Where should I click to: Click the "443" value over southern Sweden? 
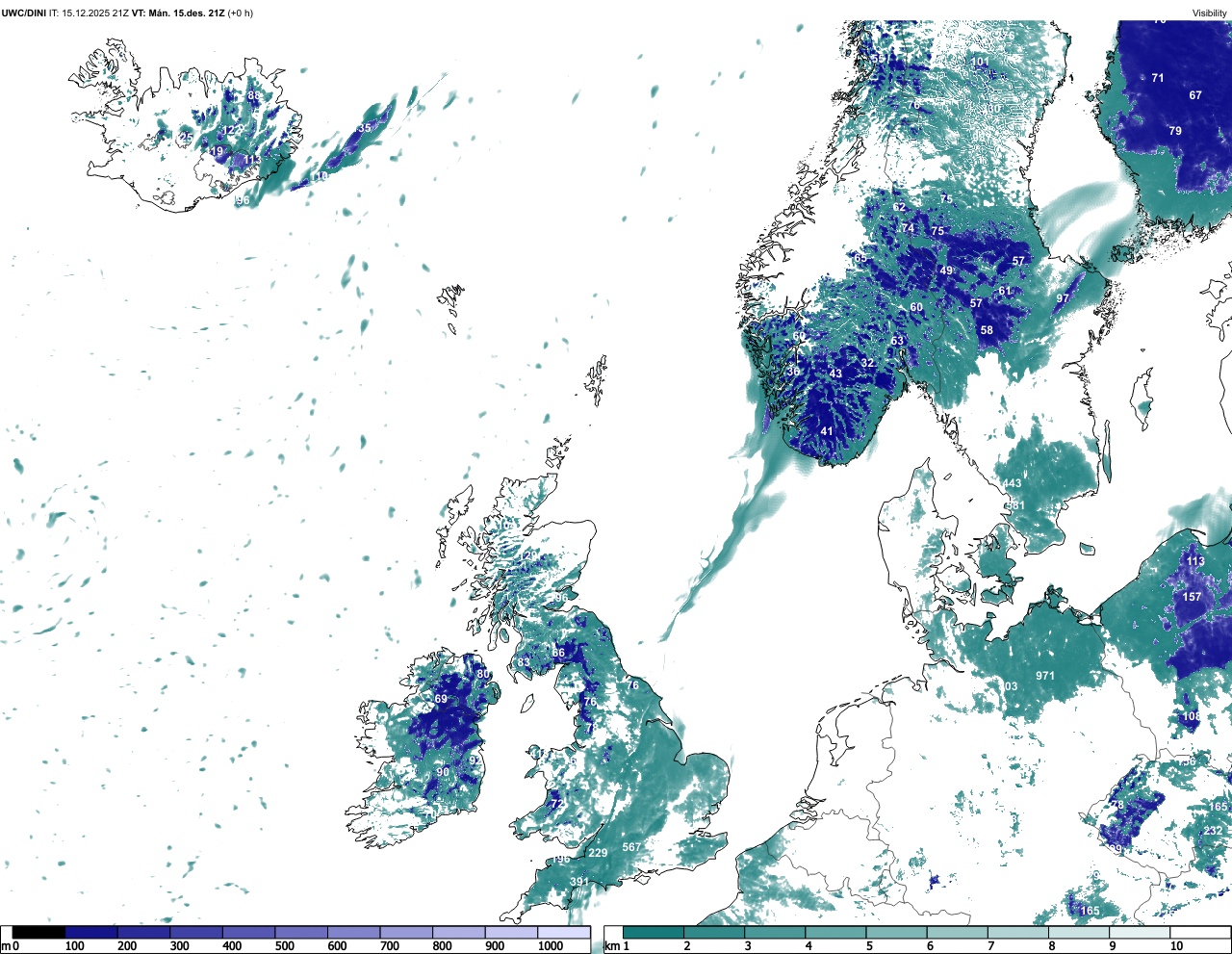[1012, 484]
